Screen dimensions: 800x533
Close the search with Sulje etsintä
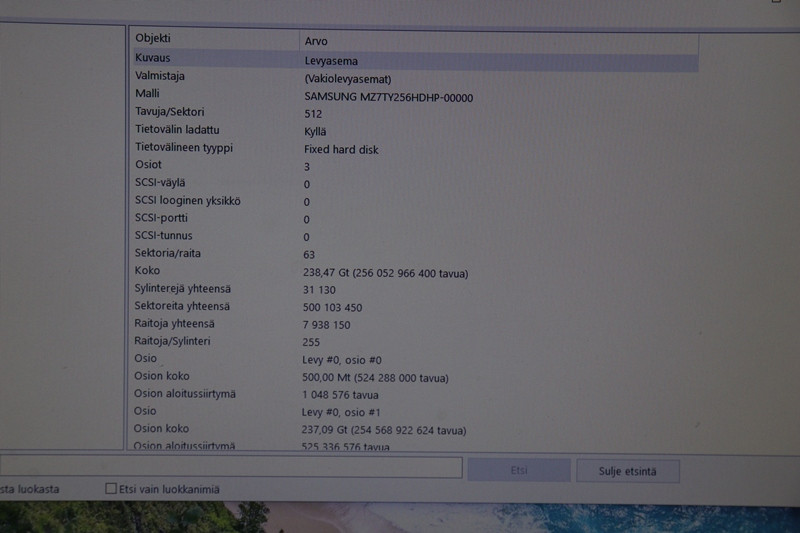(x=628, y=471)
